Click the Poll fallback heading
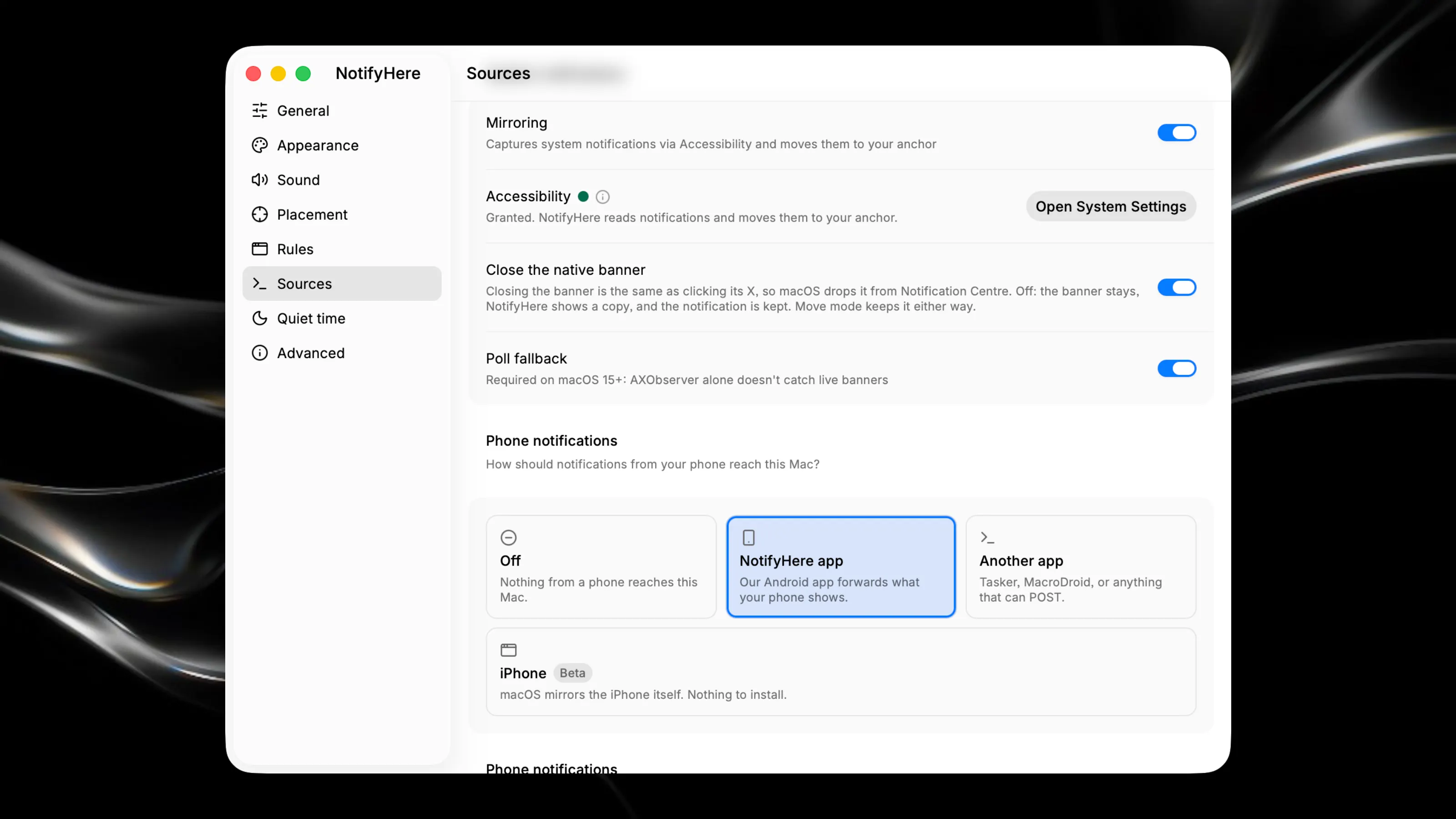Image resolution: width=1456 pixels, height=819 pixels. pyautogui.click(x=526, y=359)
